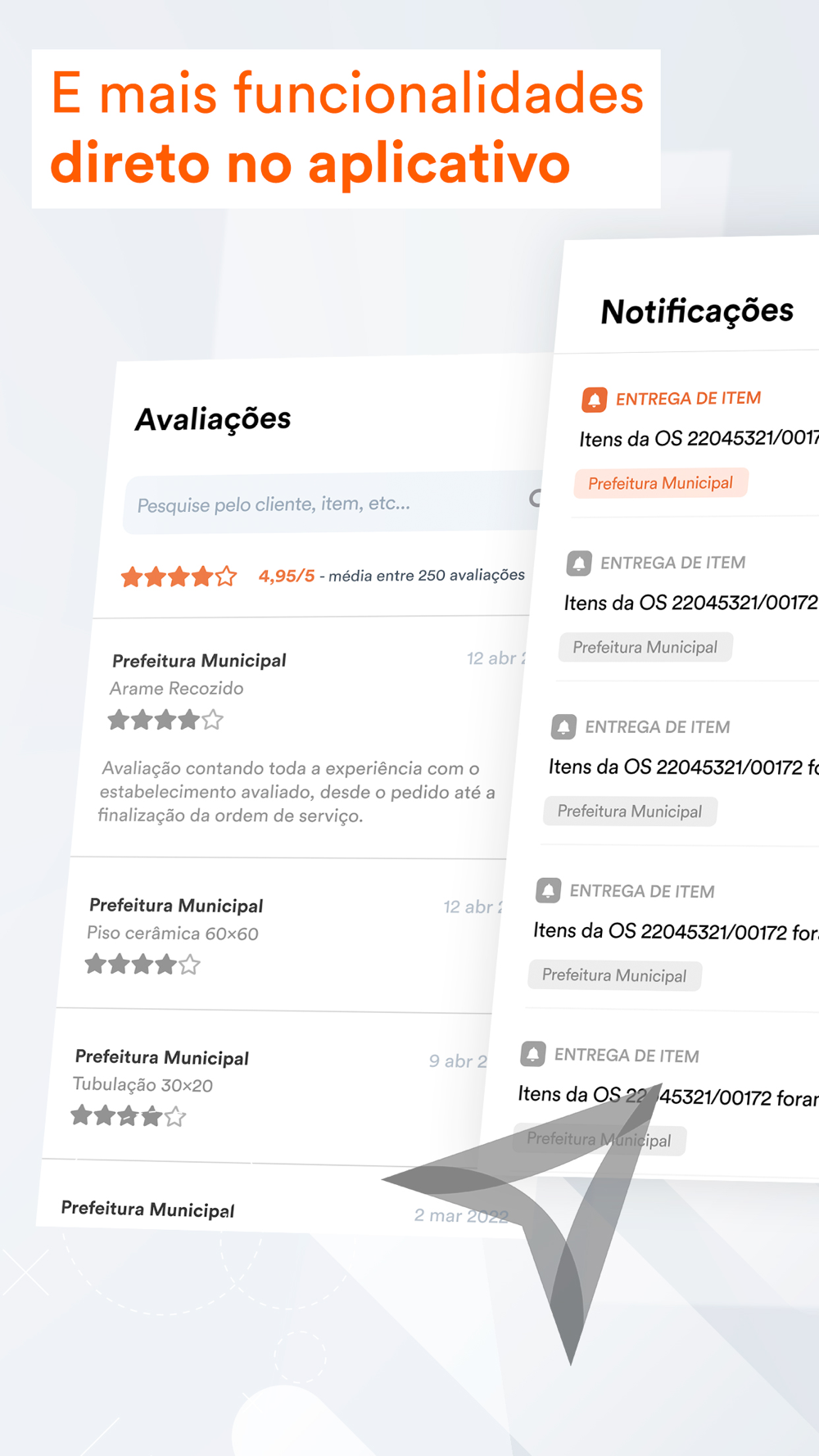
Task: Click the stars under Tubulação 30×20
Action: tap(129, 1115)
